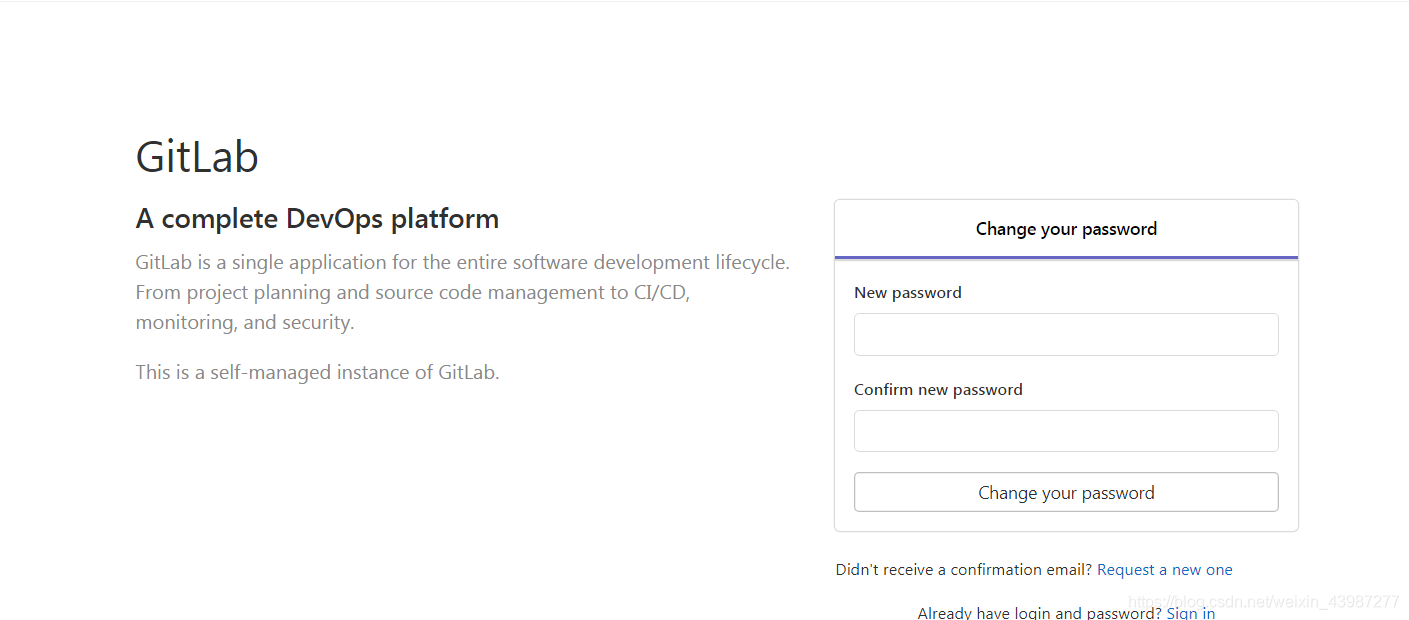Viewport: 1409px width, 620px height.
Task: Click the Confirm new password label
Action: coord(938,390)
